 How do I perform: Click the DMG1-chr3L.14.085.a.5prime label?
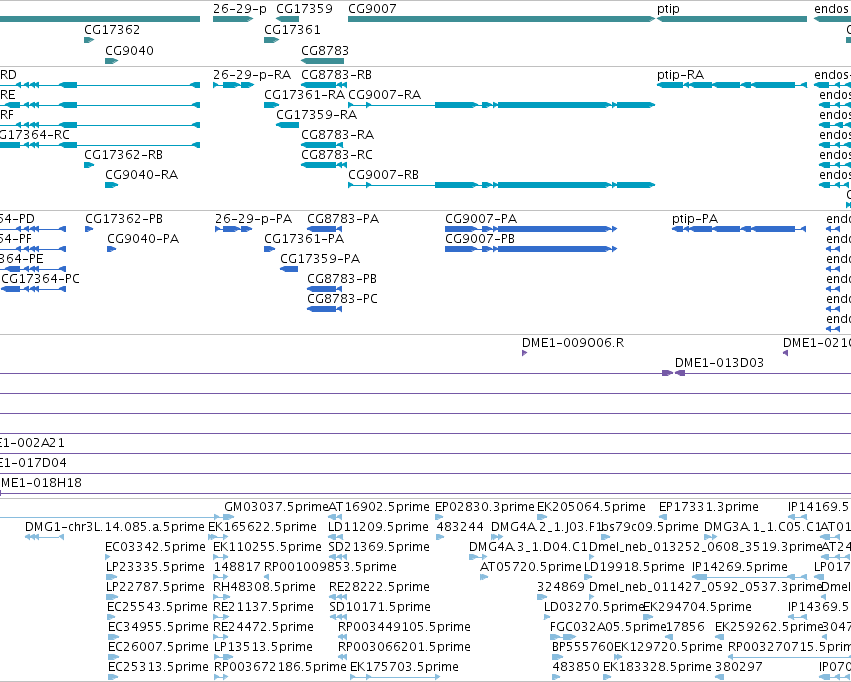pyautogui.click(x=115, y=527)
